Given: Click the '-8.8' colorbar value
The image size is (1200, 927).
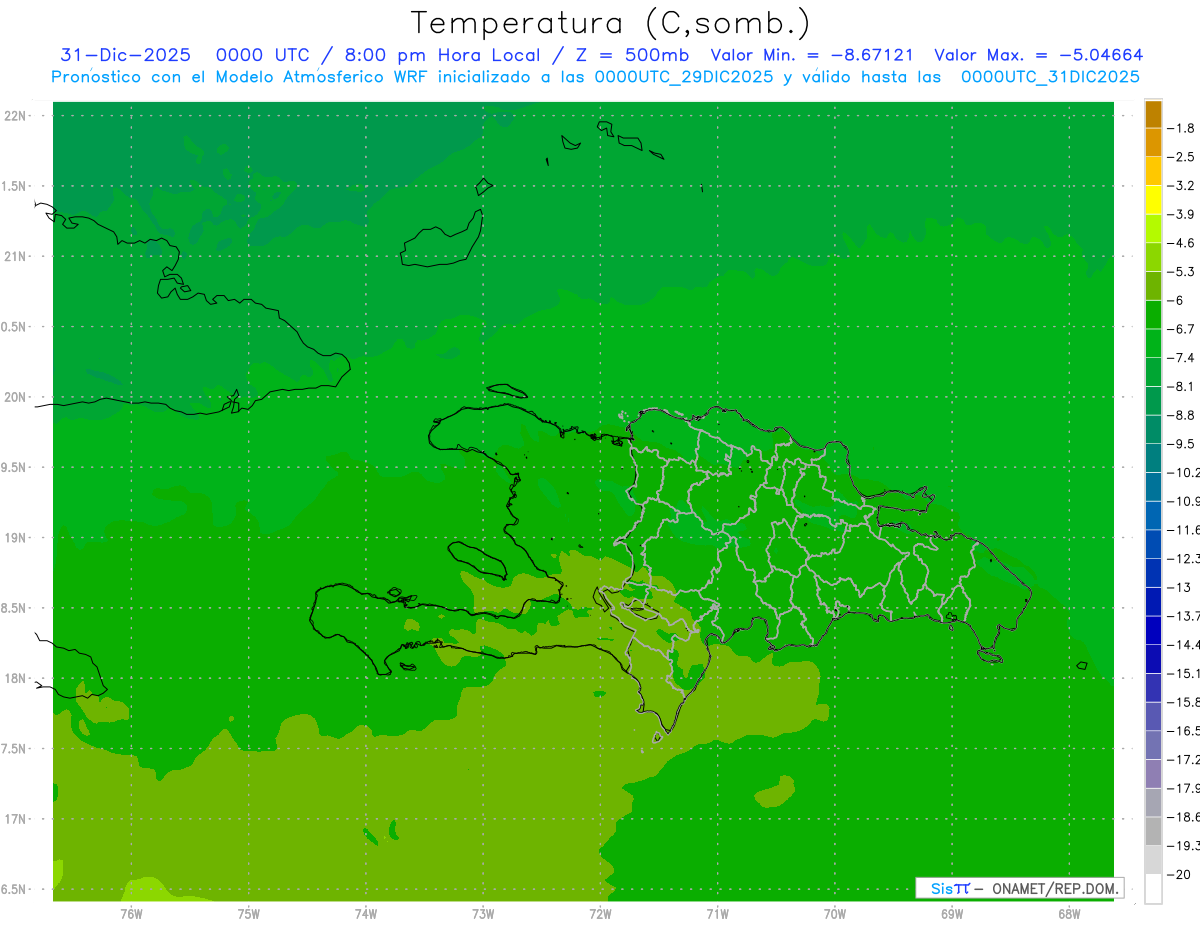Looking at the screenshot, I should 1181,415.
